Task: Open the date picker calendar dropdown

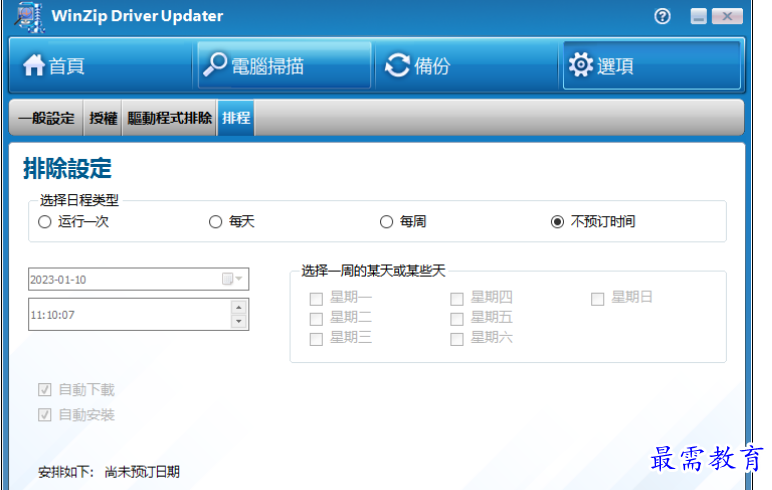Action: tap(232, 279)
